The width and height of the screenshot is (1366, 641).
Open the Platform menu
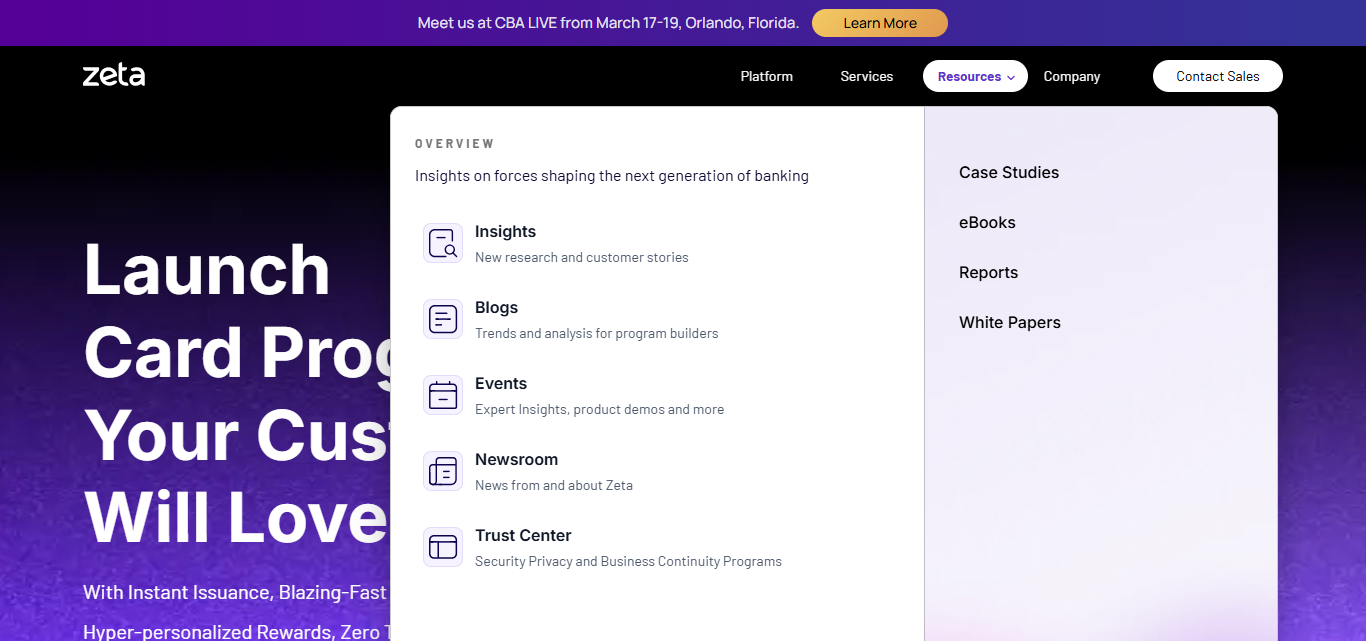pos(767,76)
